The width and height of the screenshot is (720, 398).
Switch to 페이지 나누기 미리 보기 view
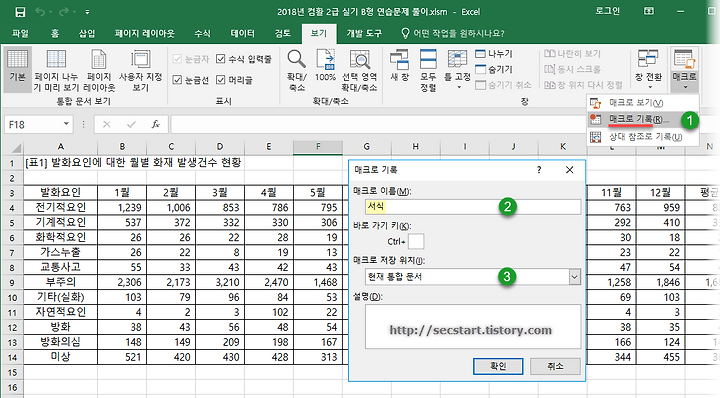tap(56, 69)
